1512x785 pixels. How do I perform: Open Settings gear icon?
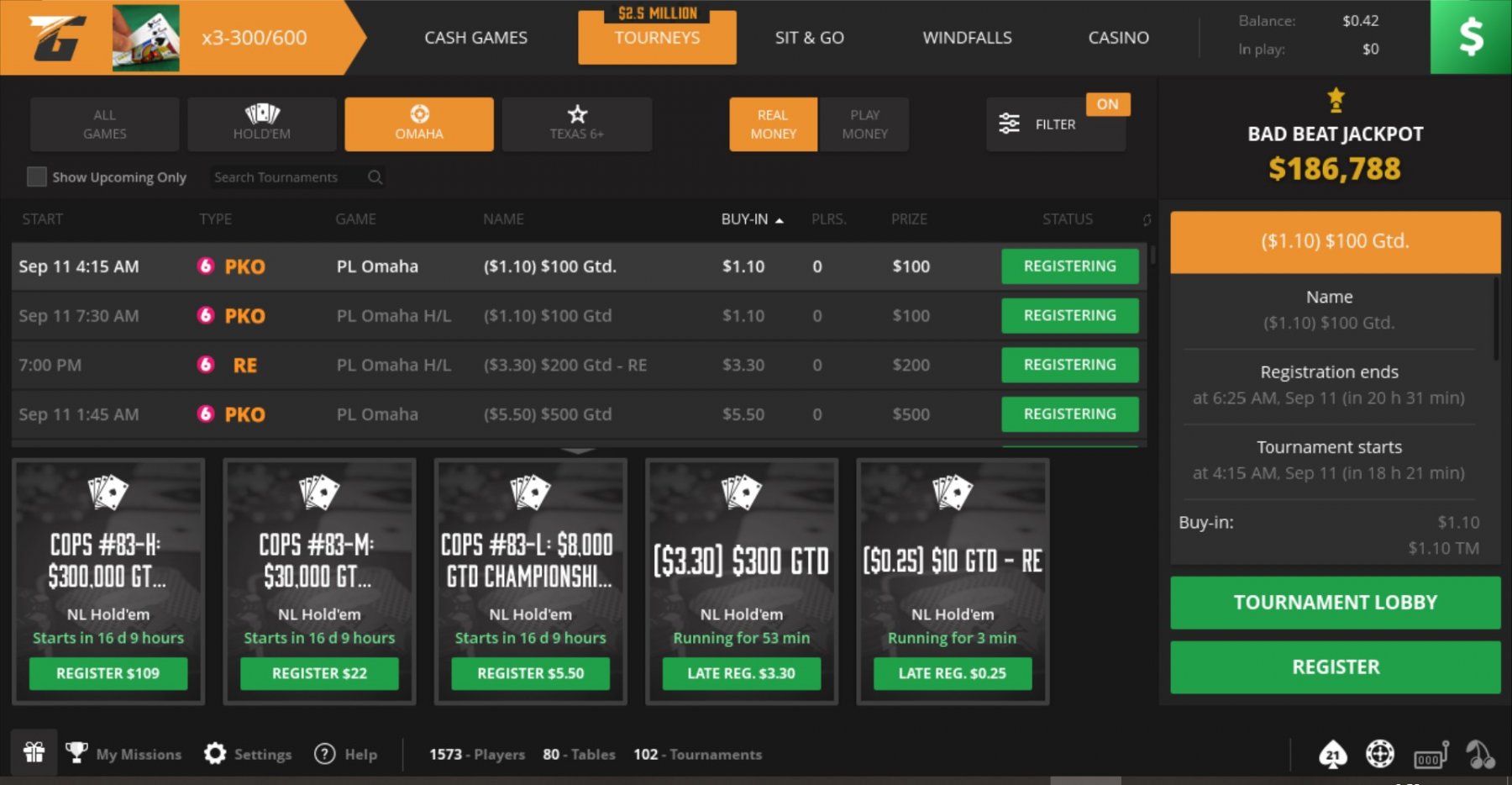pyautogui.click(x=215, y=754)
